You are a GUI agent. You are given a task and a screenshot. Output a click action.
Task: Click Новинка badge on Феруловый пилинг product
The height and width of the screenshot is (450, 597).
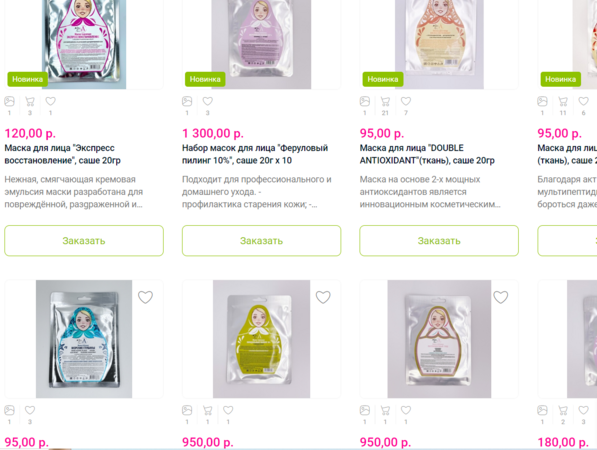[205, 79]
